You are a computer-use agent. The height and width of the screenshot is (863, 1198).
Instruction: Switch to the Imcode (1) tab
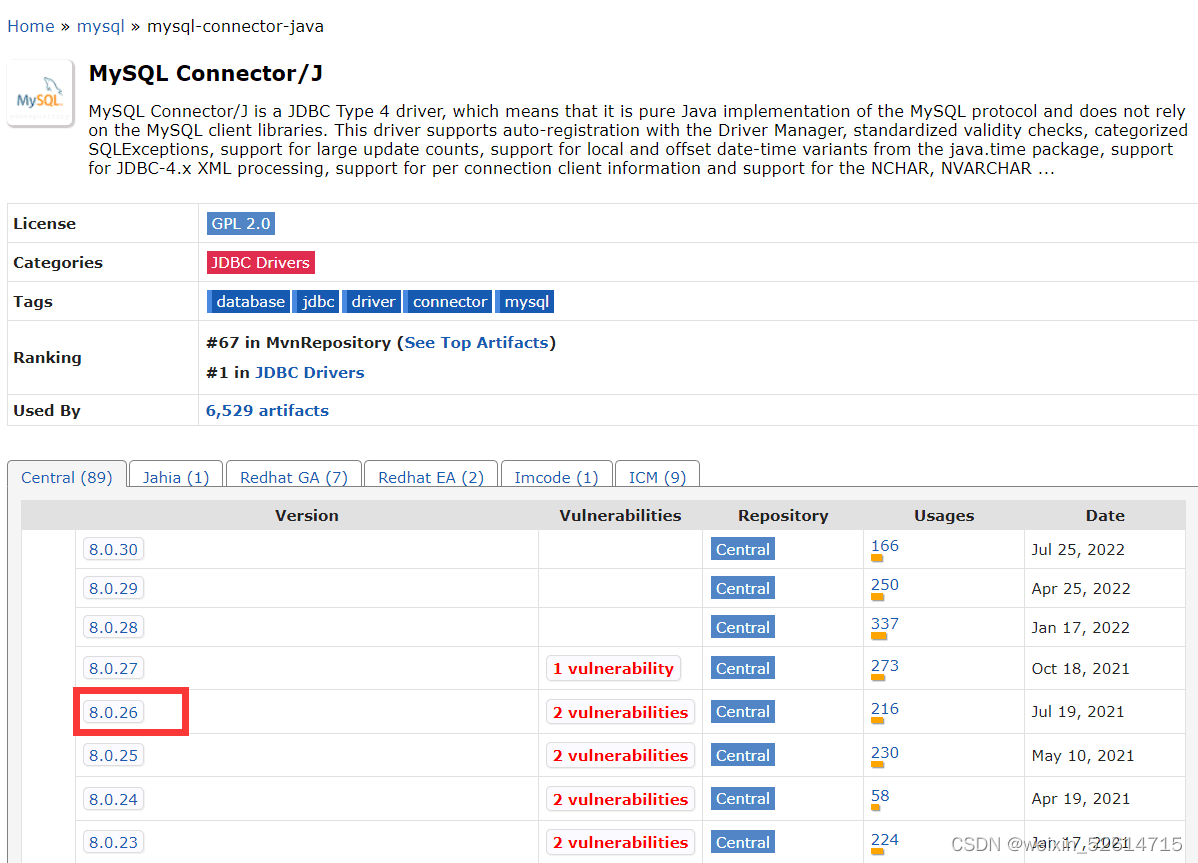(x=556, y=477)
